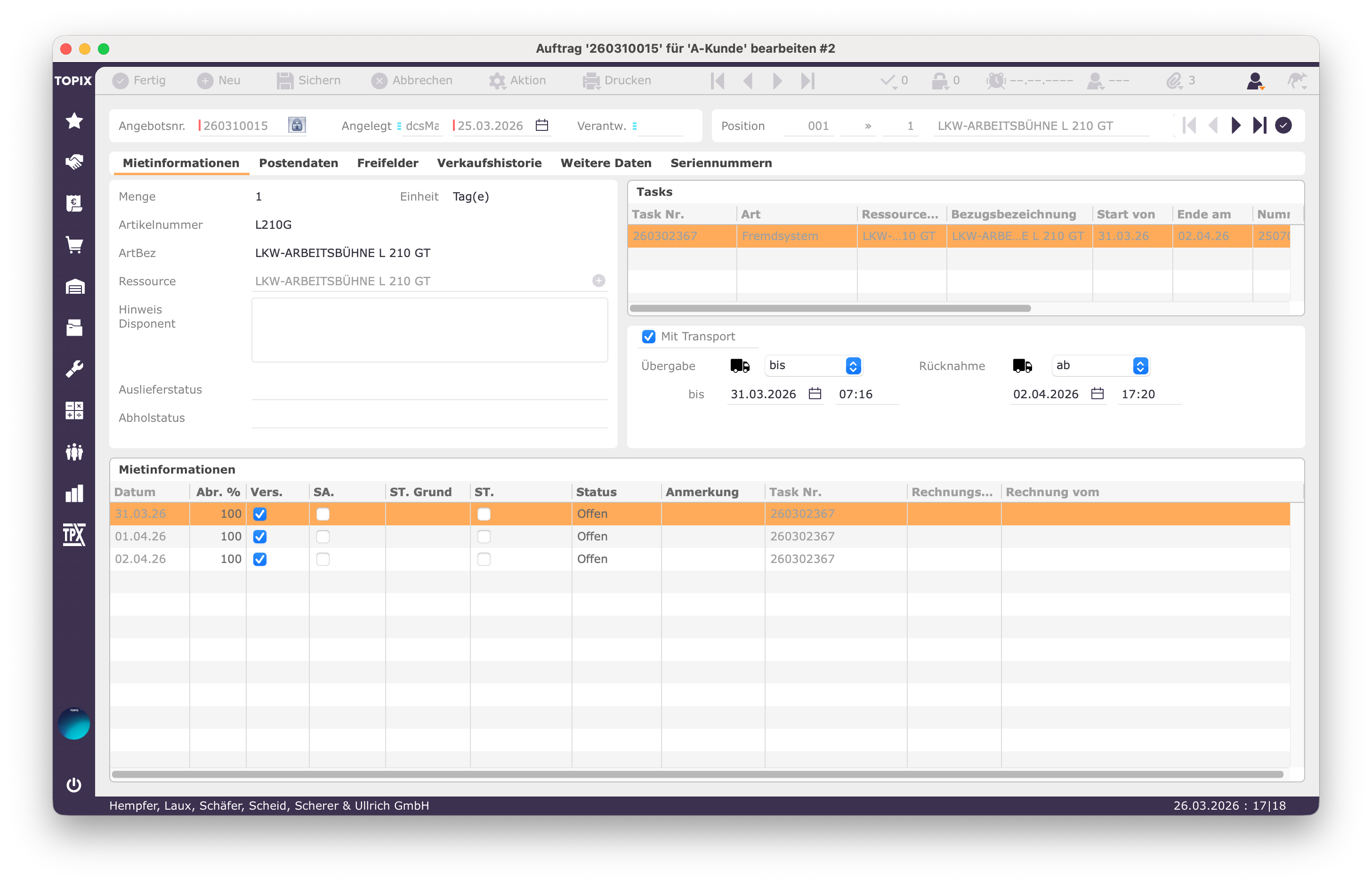Open calendar picker for Angelegt date
1372x885 pixels.
click(x=541, y=125)
